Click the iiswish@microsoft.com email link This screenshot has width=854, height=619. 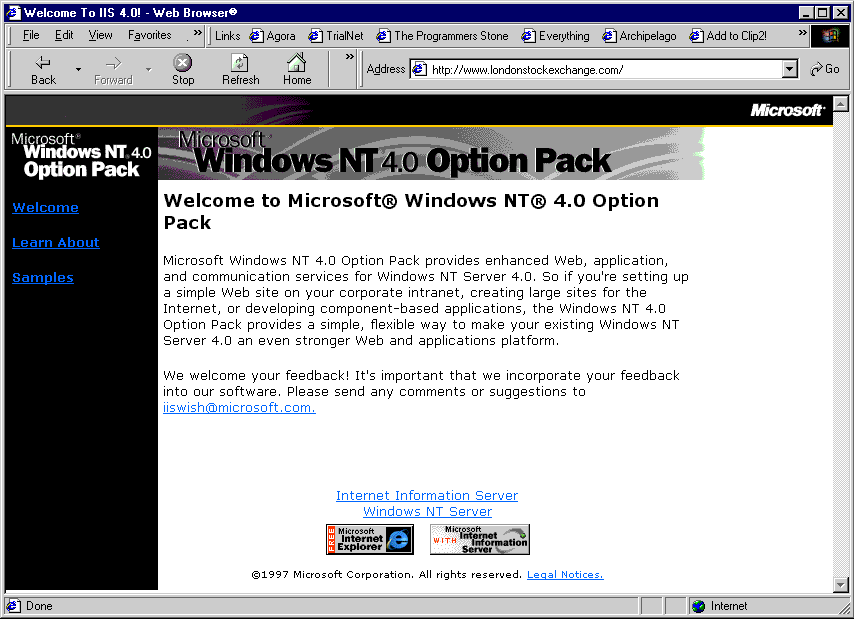[x=239, y=407]
